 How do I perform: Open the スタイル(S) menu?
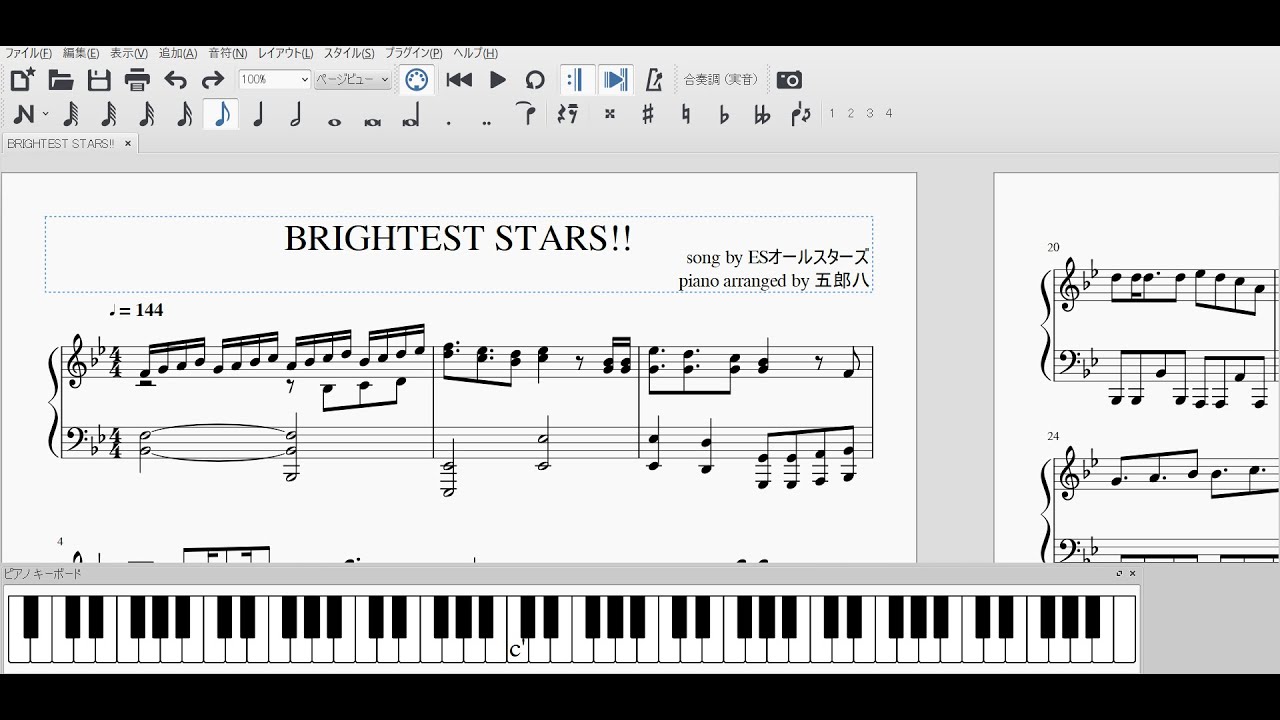pyautogui.click(x=349, y=53)
